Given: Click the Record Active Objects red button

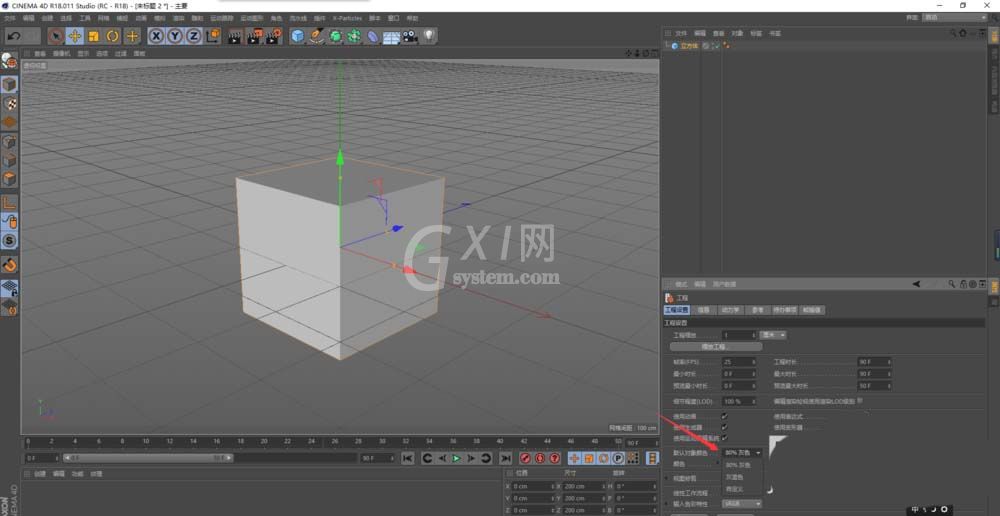Looking at the screenshot, I should 526,459.
